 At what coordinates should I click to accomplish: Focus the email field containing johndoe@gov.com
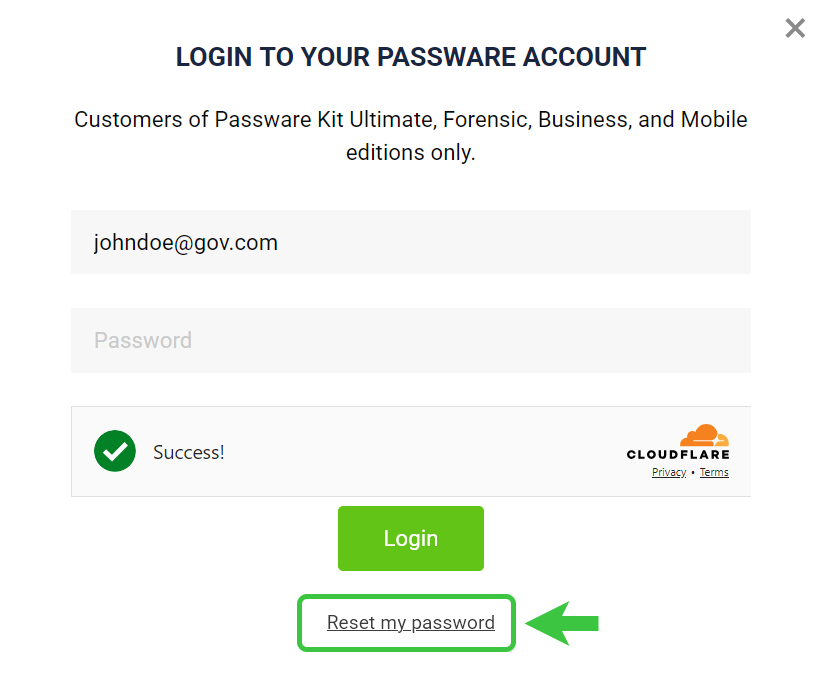click(x=411, y=242)
